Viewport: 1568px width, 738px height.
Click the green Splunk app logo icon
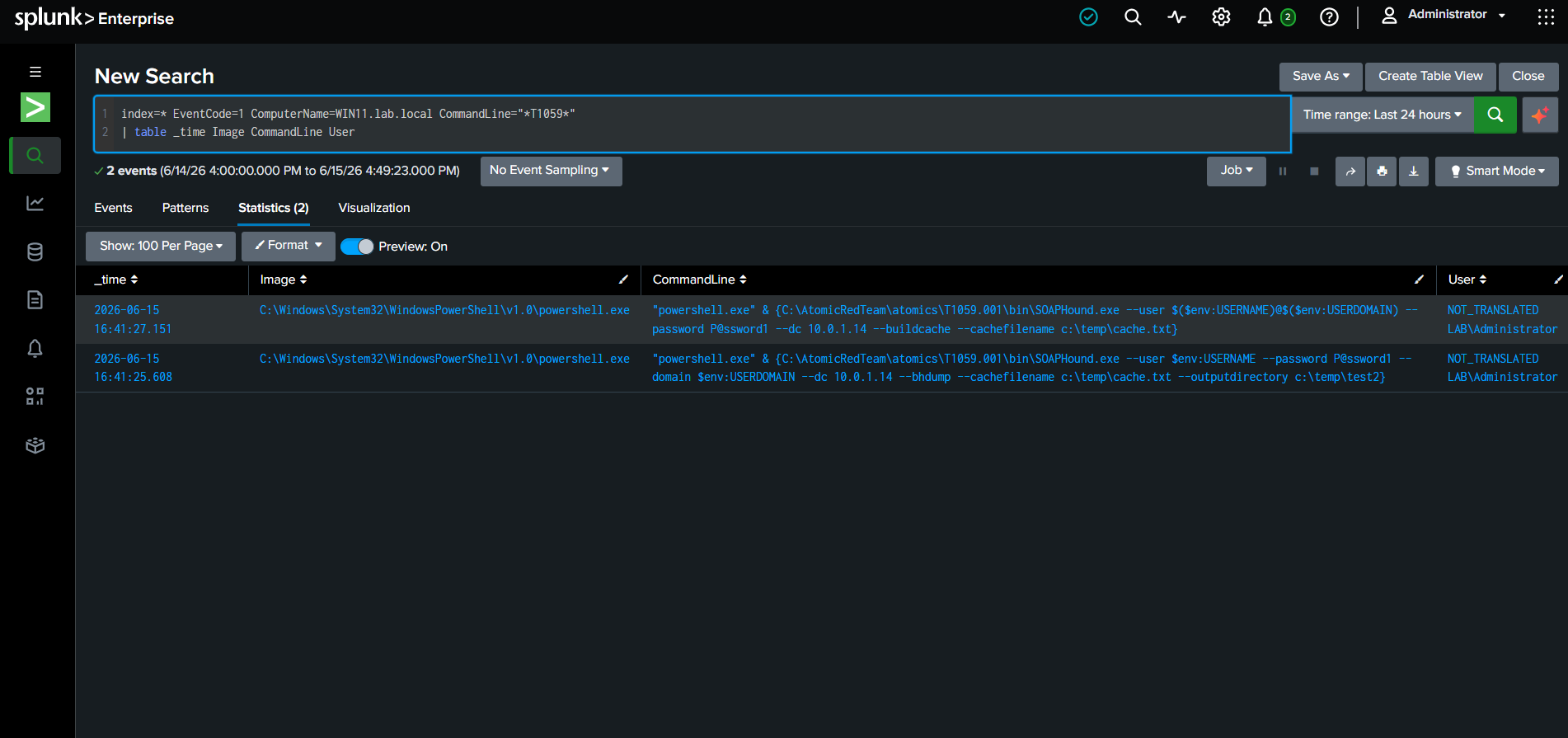click(x=35, y=107)
